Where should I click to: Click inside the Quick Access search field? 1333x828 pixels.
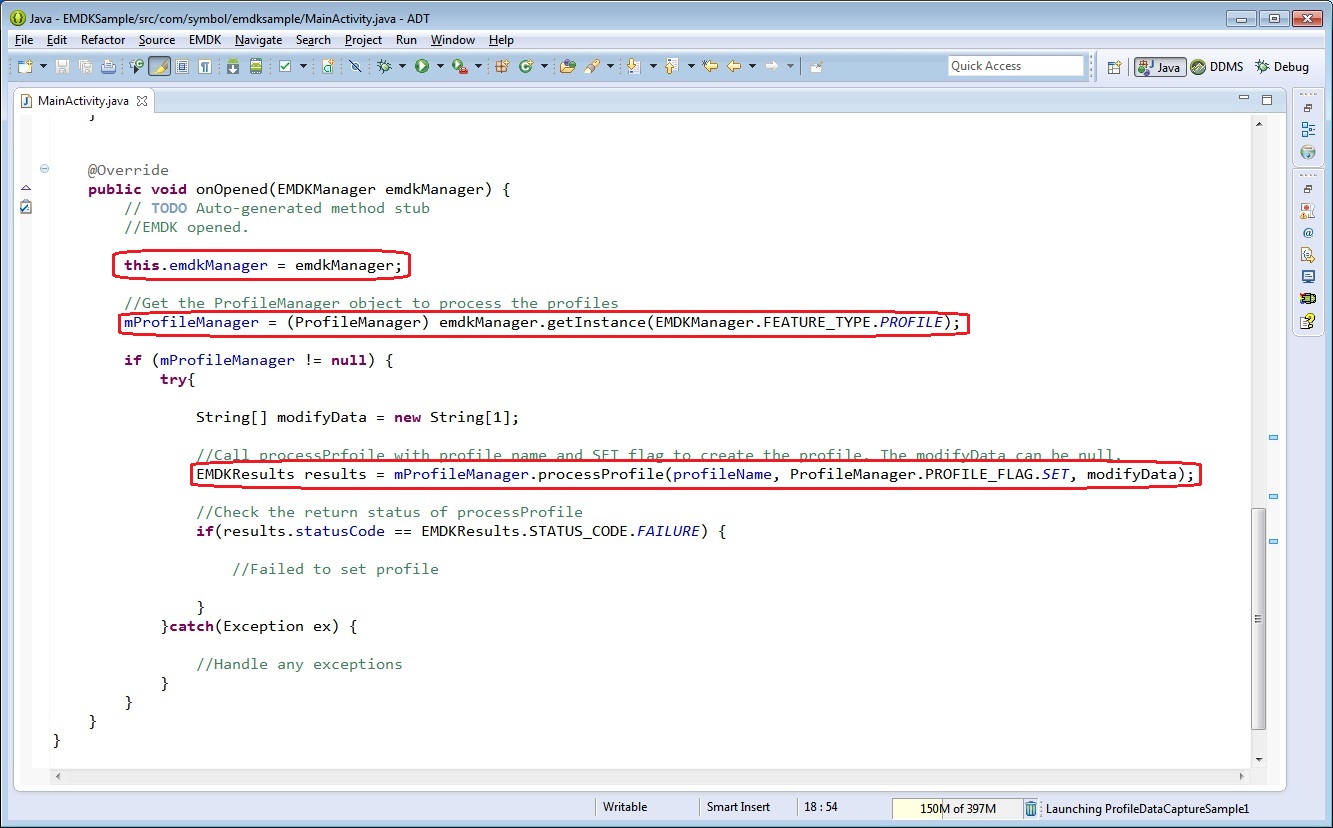1015,66
